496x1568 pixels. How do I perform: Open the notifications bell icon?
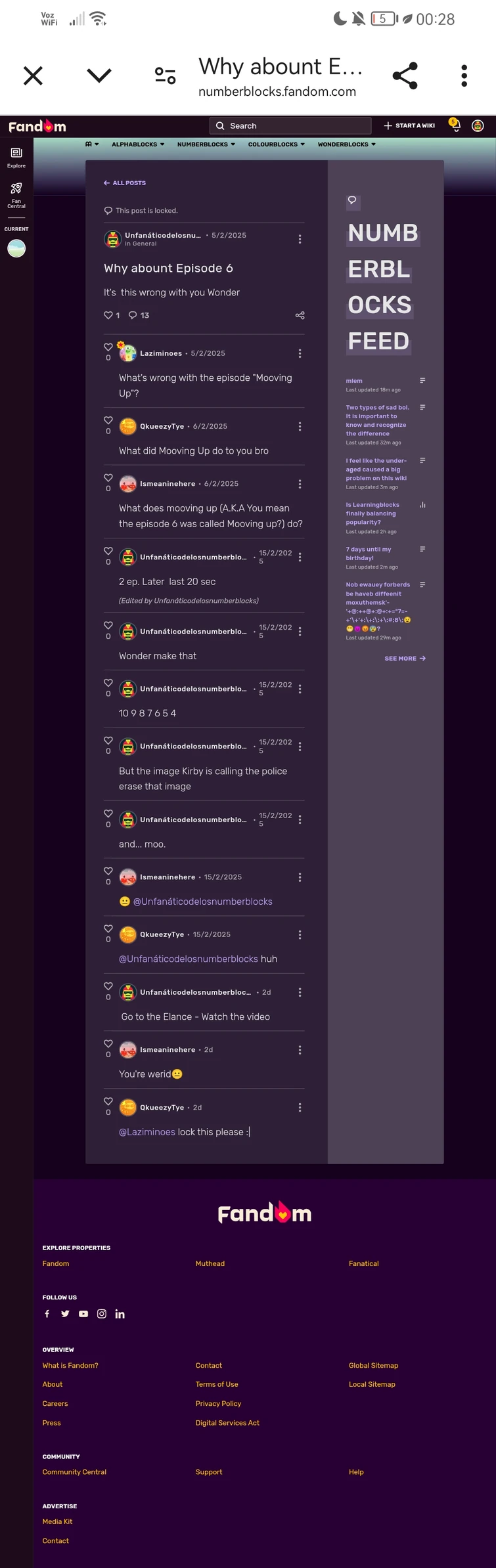tap(455, 125)
